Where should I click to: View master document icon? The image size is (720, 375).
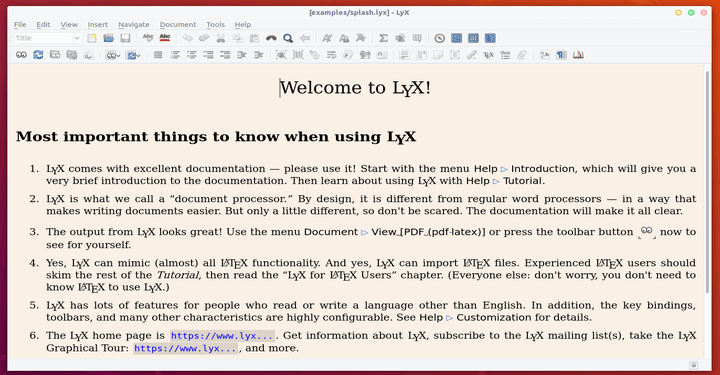(55, 55)
